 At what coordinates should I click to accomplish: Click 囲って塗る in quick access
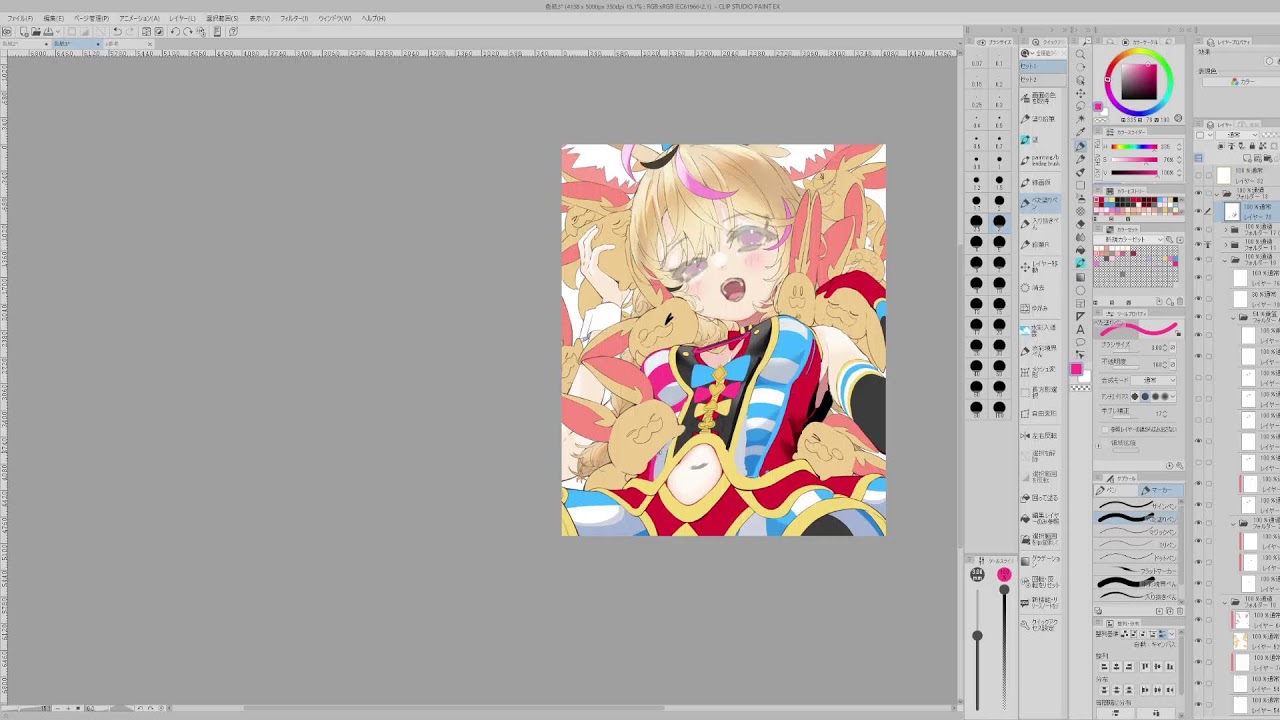tap(1044, 497)
